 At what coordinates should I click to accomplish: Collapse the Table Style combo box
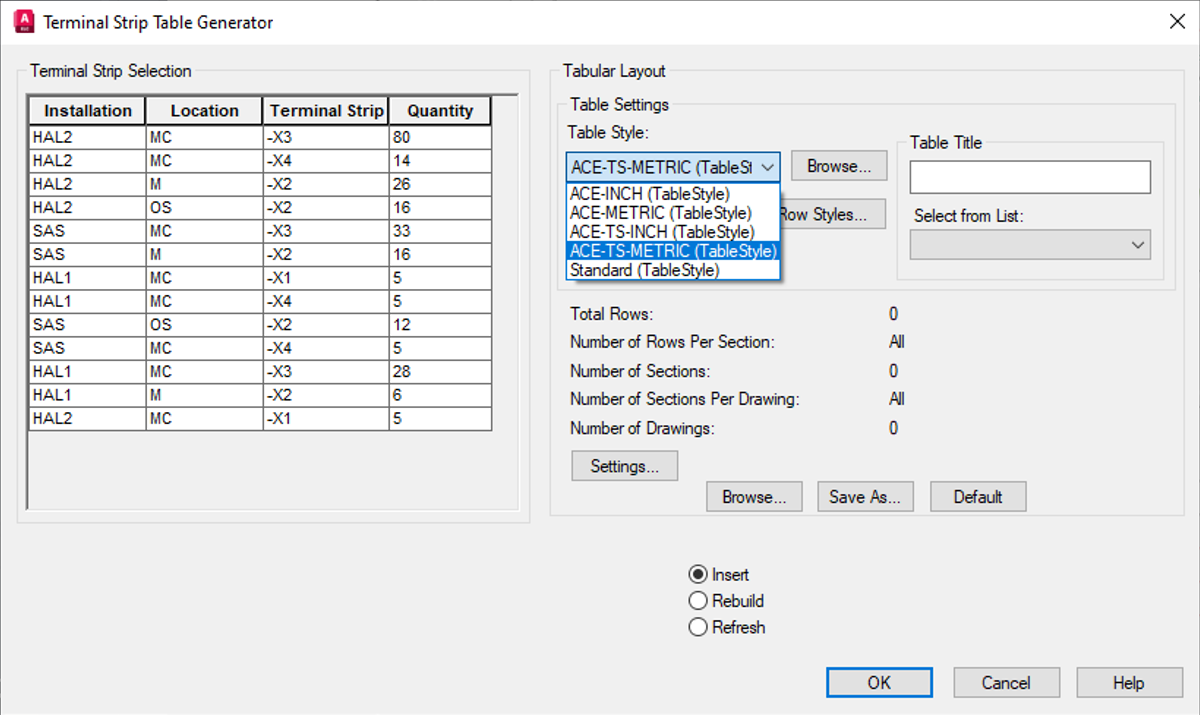(765, 167)
